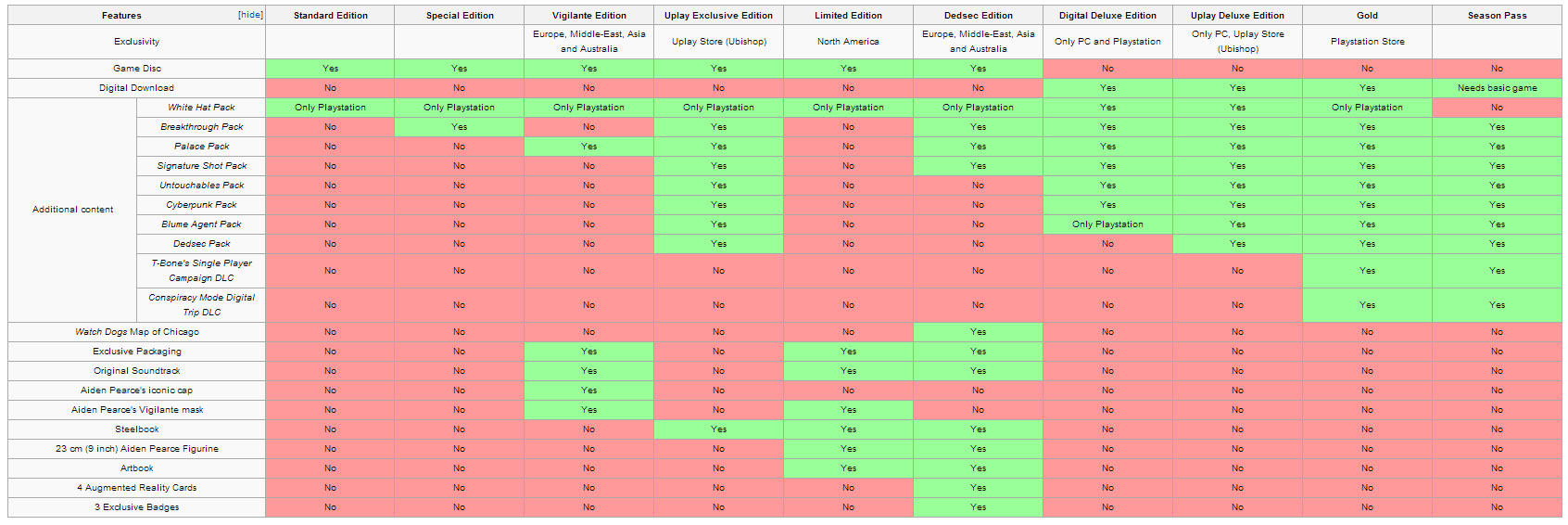Image resolution: width=1568 pixels, height=525 pixels.
Task: Click the "Additional content" row group label
Action: 72,210
